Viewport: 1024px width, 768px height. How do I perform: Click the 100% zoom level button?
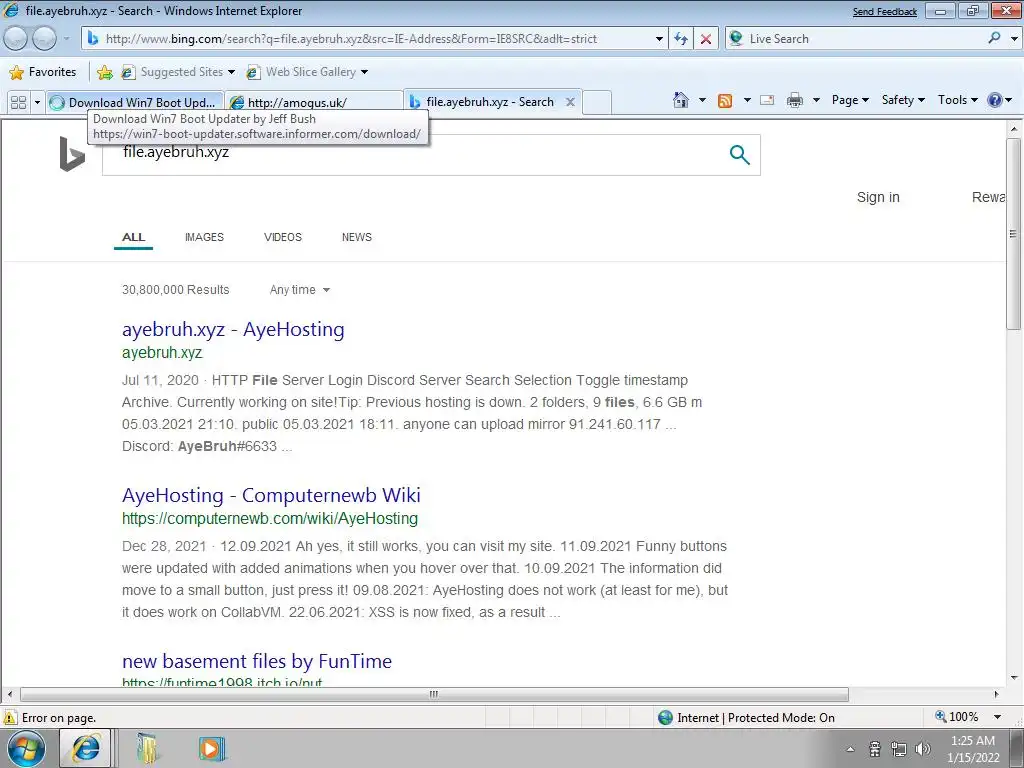coord(957,717)
